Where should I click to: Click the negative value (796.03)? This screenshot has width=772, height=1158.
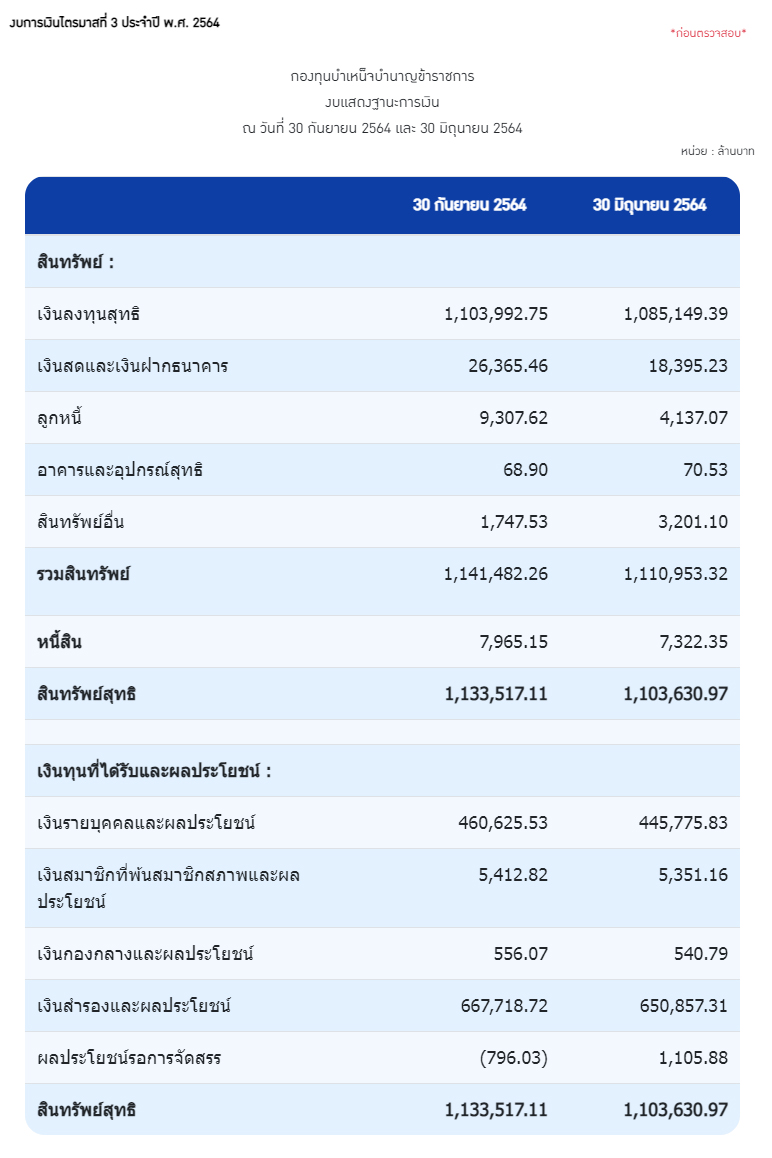513,1058
